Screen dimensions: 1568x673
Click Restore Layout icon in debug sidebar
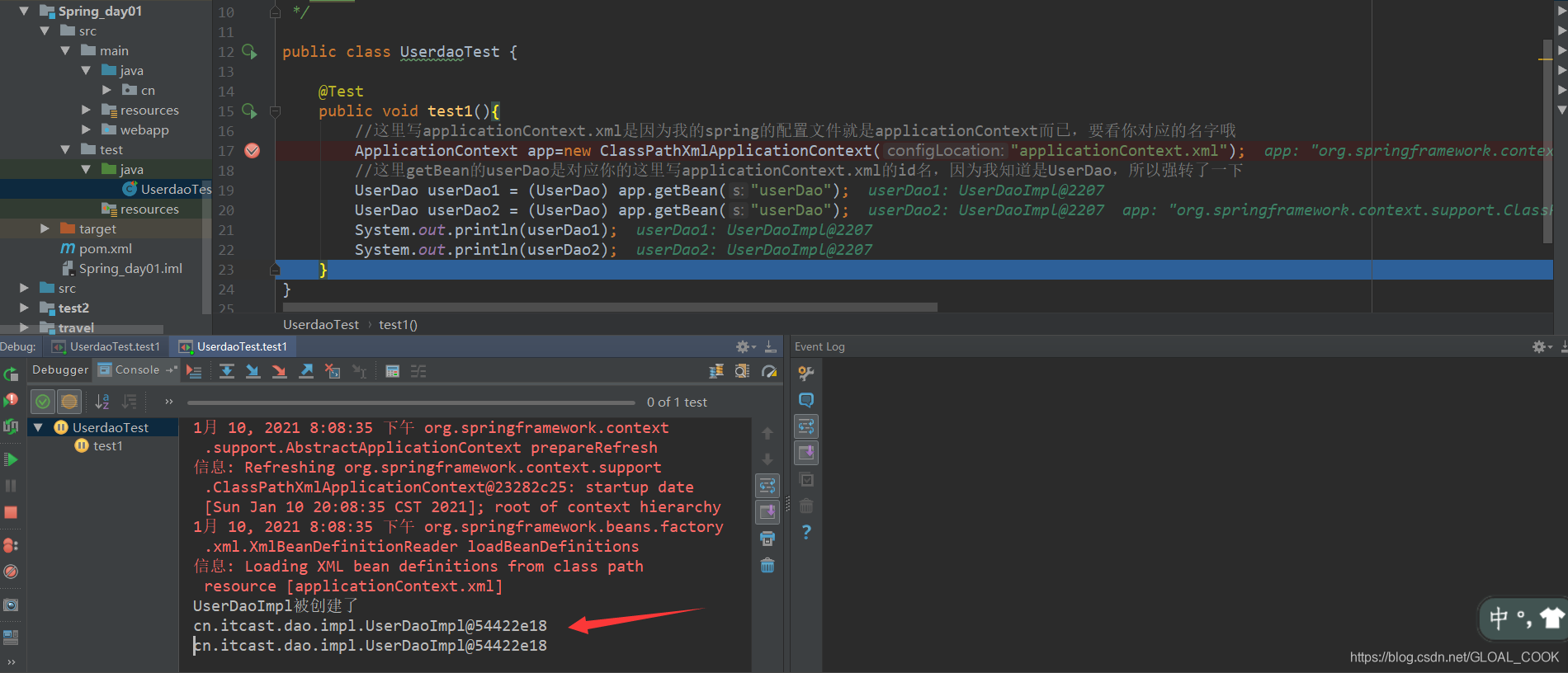pyautogui.click(x=11, y=637)
